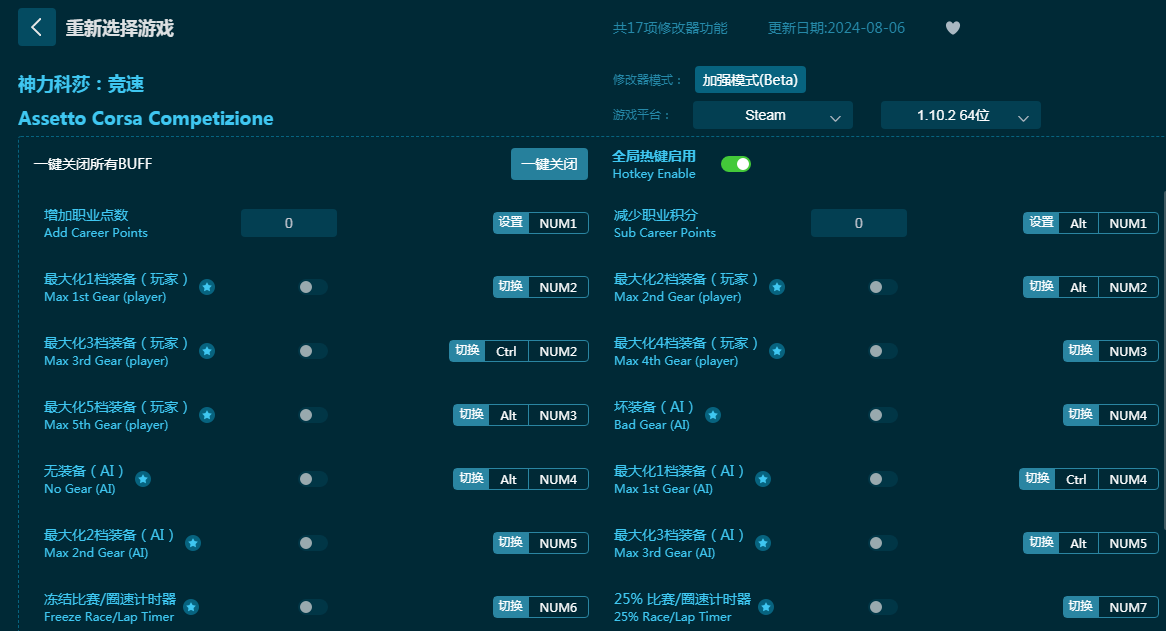Click NUM6 hotkey for Freeze Race/Lap Timer
The width and height of the screenshot is (1166, 631).
click(x=558, y=607)
